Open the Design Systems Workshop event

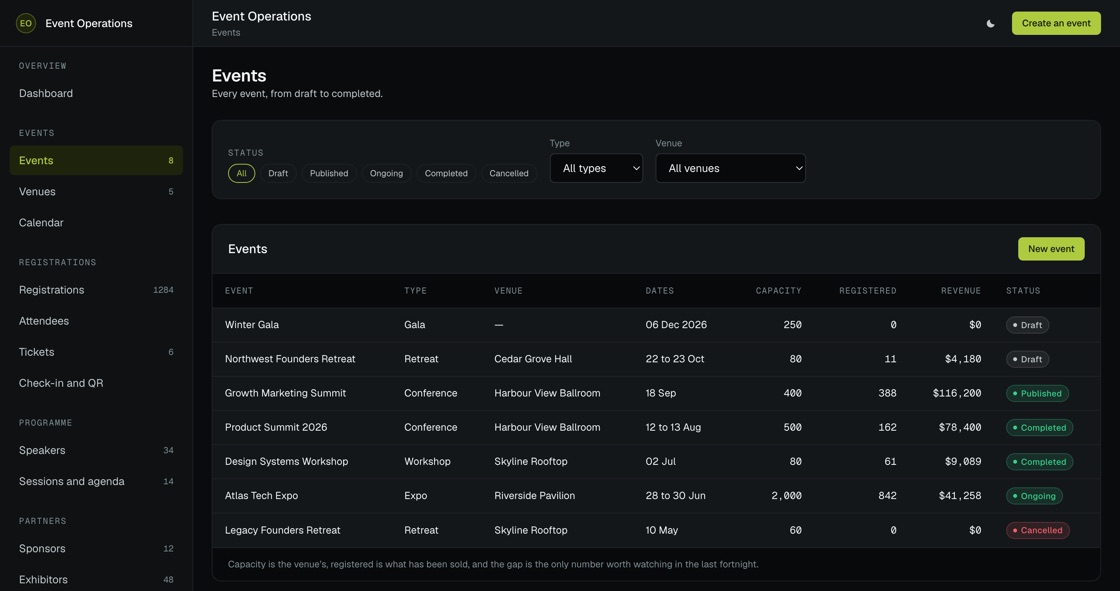(286, 462)
